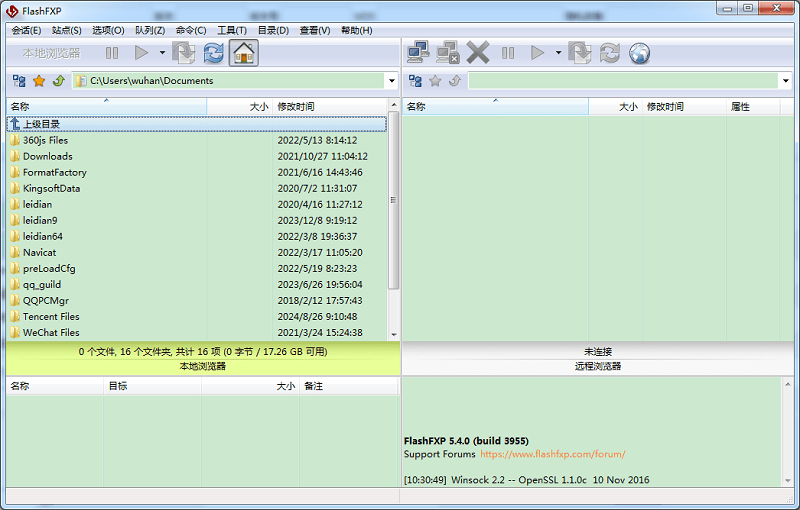Click the Disconnect icon in remote toolbar
The height and width of the screenshot is (510, 800).
coord(448,53)
